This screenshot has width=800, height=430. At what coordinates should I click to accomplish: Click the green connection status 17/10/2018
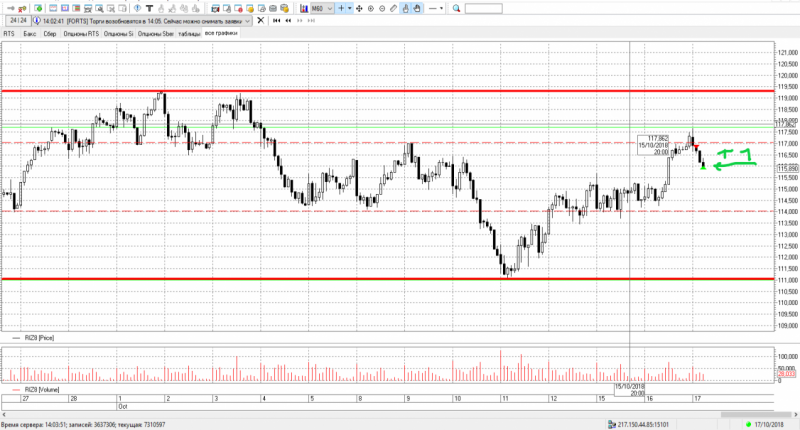(x=764, y=424)
